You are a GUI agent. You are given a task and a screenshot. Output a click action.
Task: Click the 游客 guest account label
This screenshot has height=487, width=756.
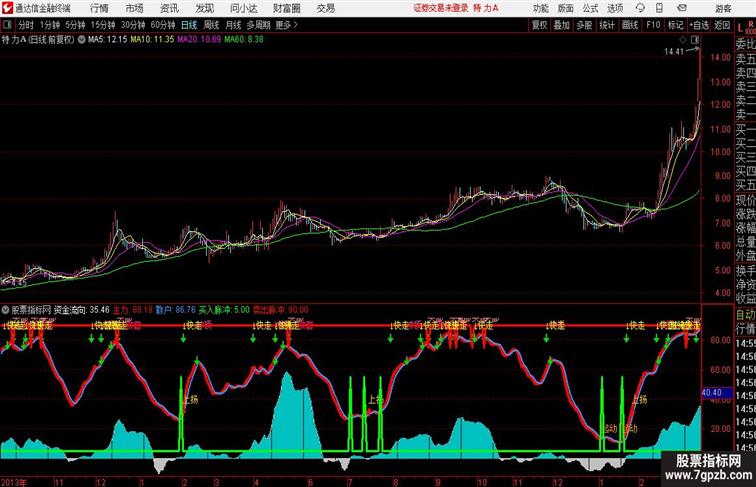tap(723, 9)
